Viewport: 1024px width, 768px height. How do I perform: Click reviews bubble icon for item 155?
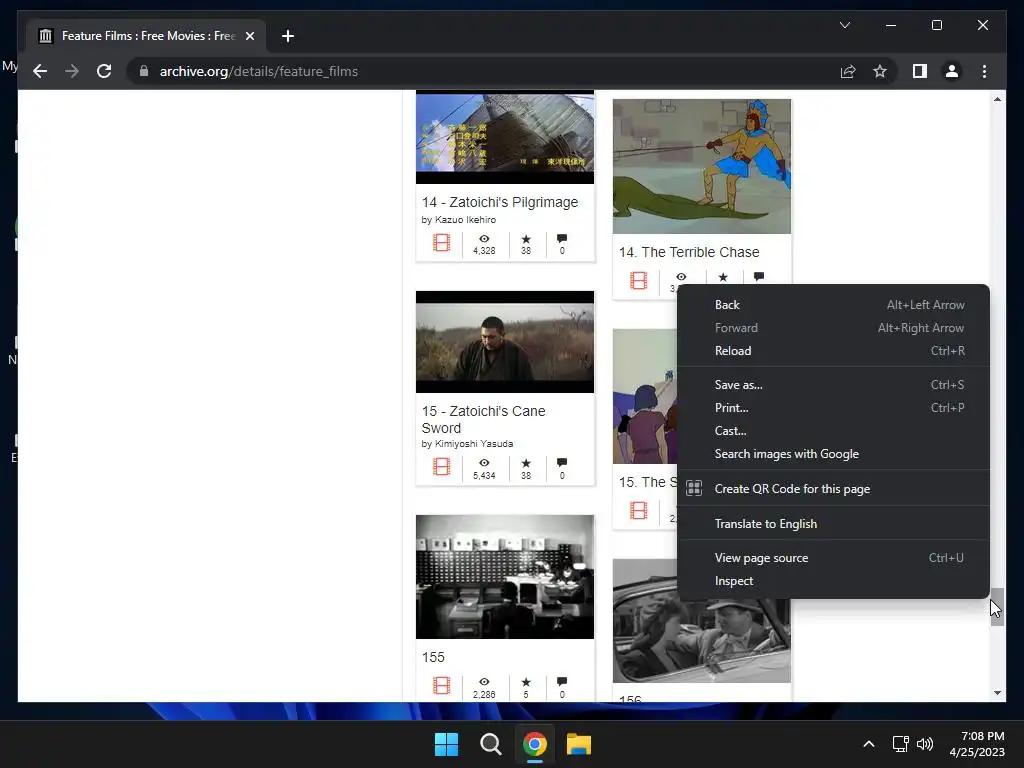click(562, 682)
